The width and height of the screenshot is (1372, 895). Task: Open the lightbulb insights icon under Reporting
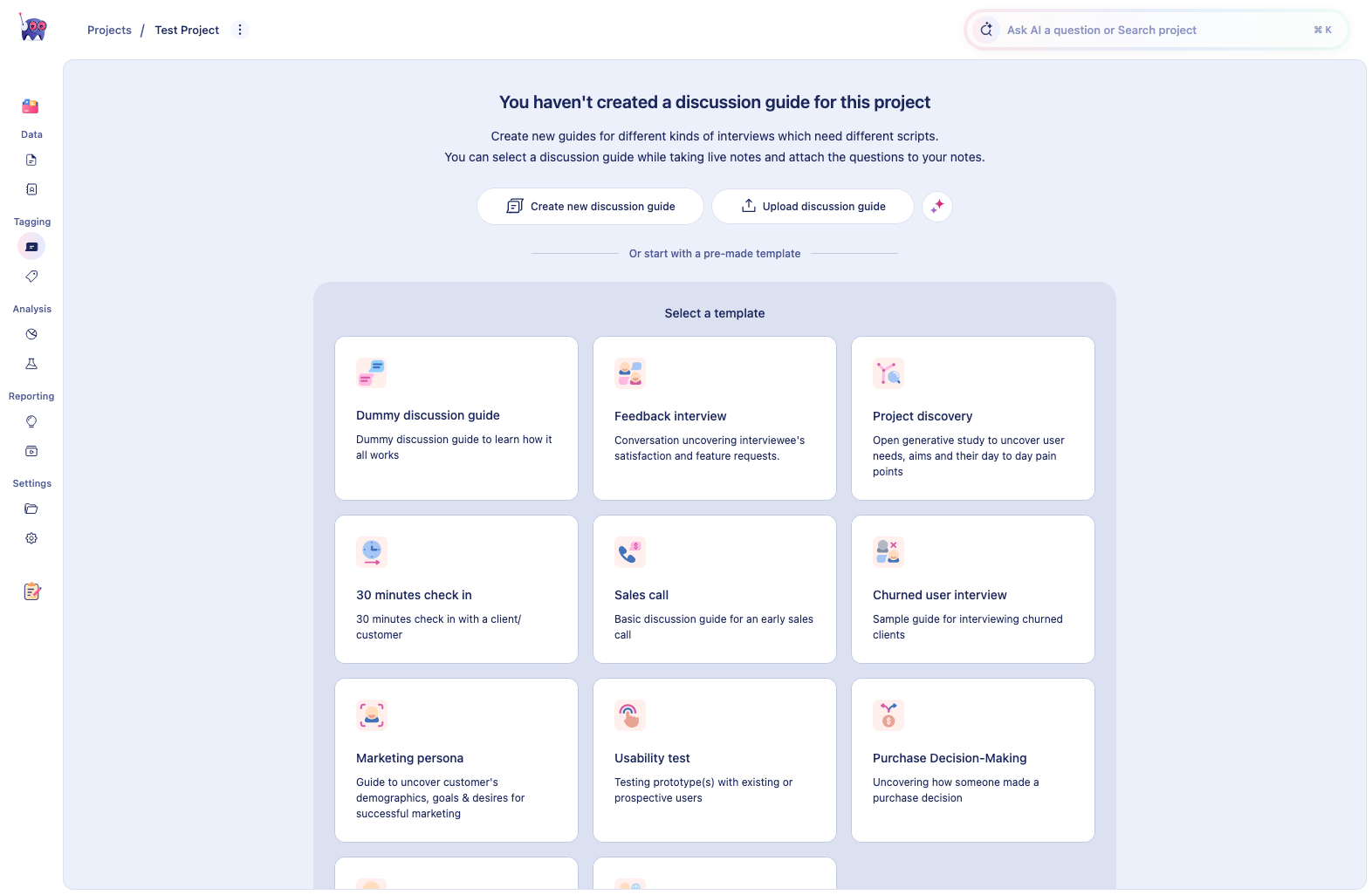pos(31,421)
